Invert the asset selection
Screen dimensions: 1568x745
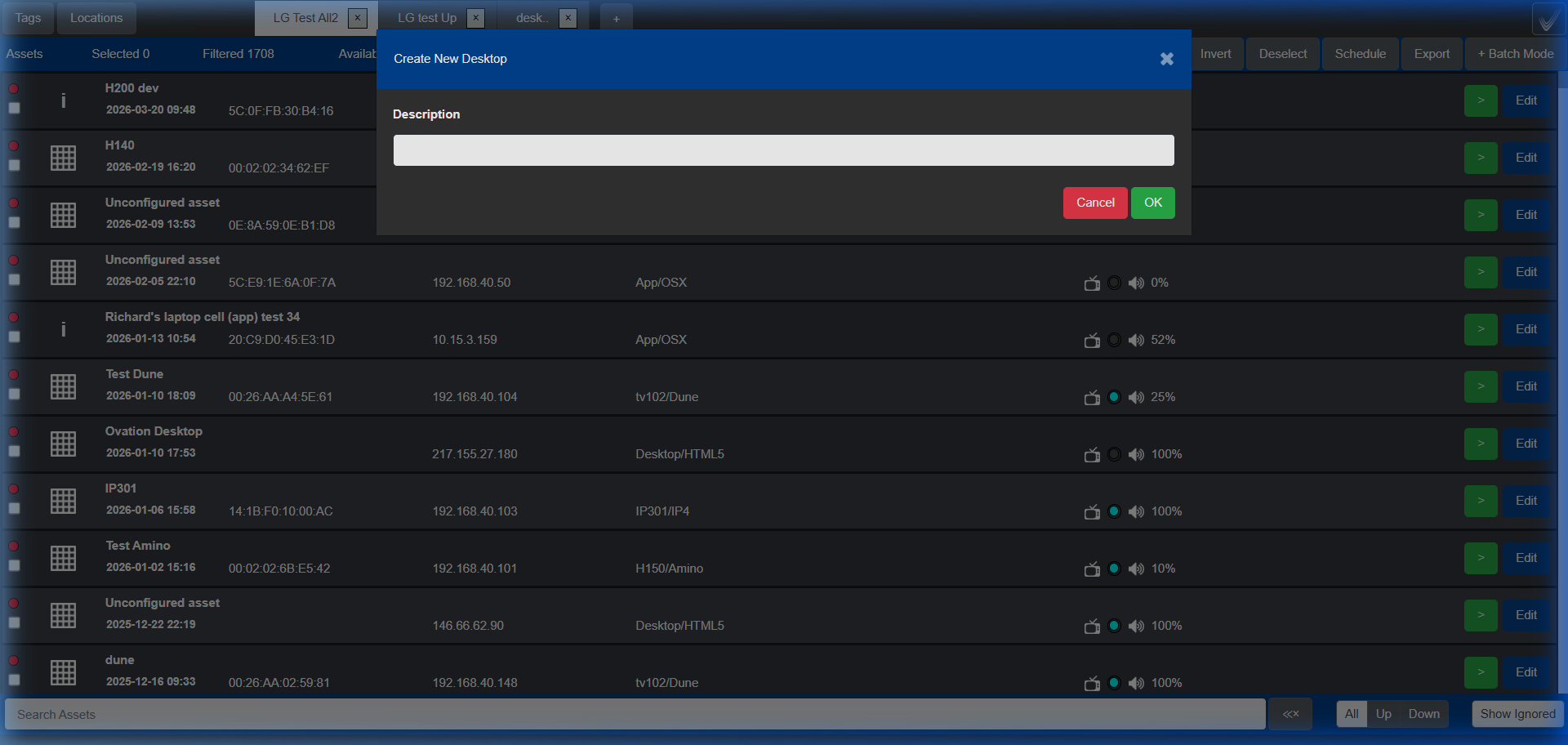click(1215, 54)
